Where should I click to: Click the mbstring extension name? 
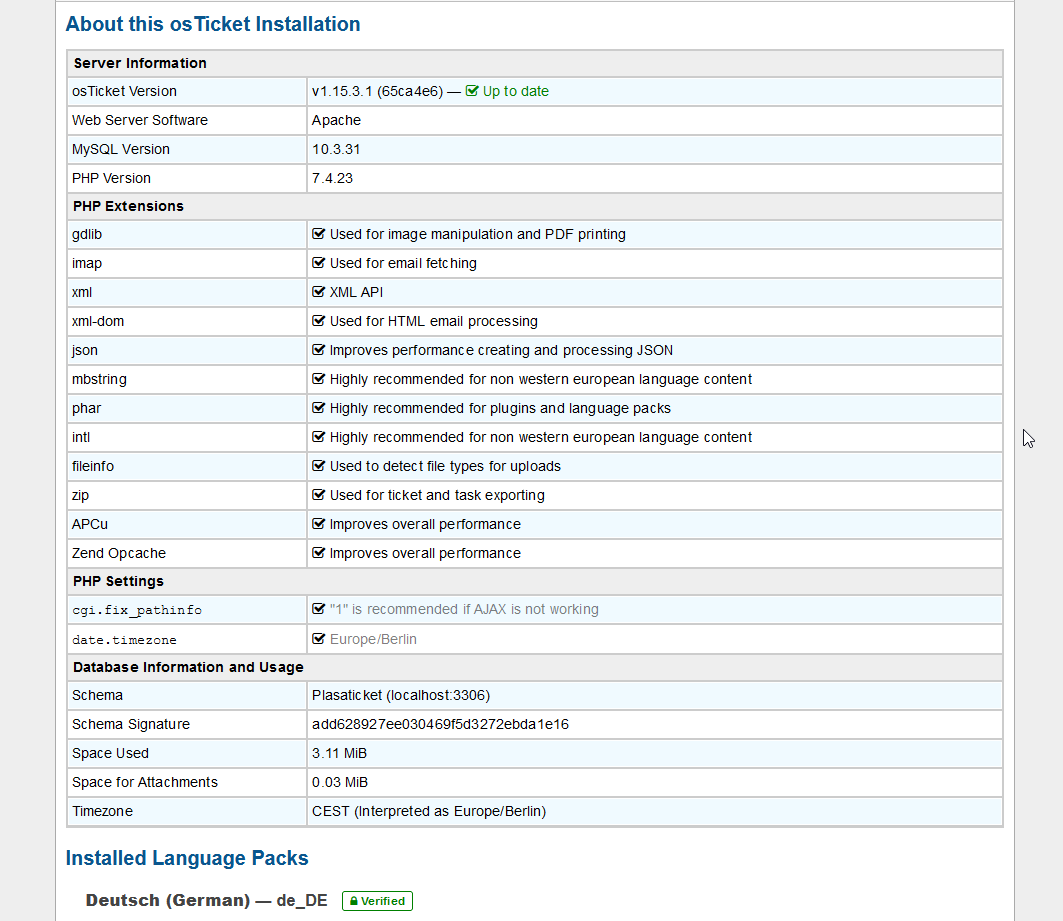point(99,380)
